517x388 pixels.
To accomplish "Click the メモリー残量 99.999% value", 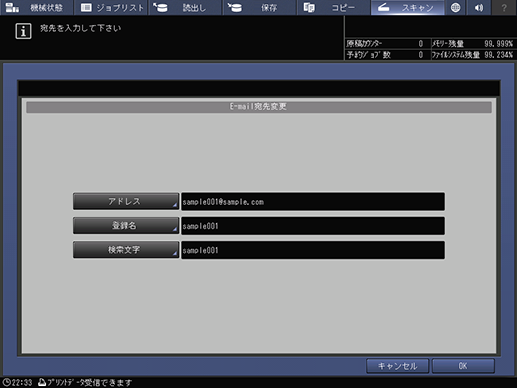I will coord(498,44).
